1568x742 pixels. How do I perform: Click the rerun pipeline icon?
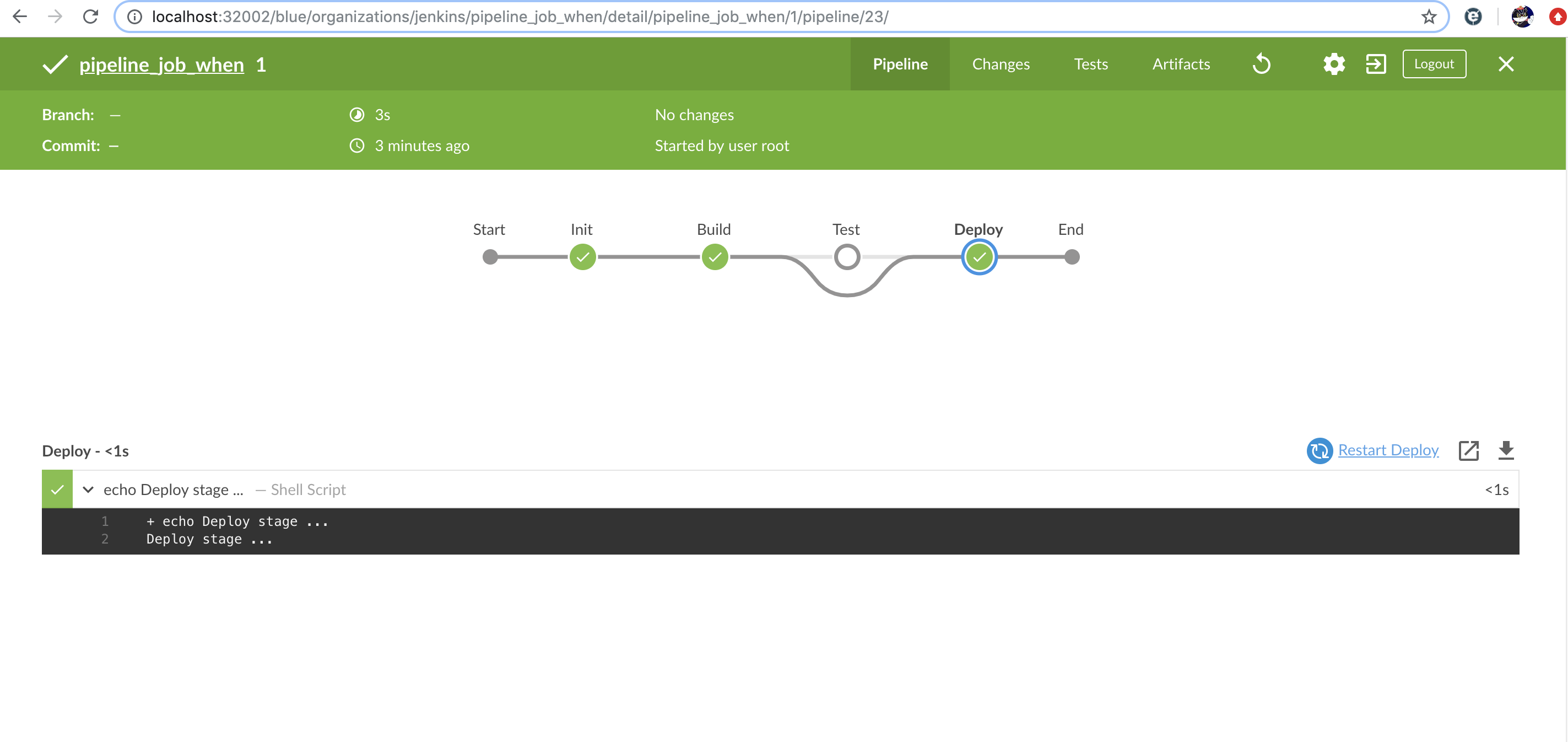(1261, 64)
